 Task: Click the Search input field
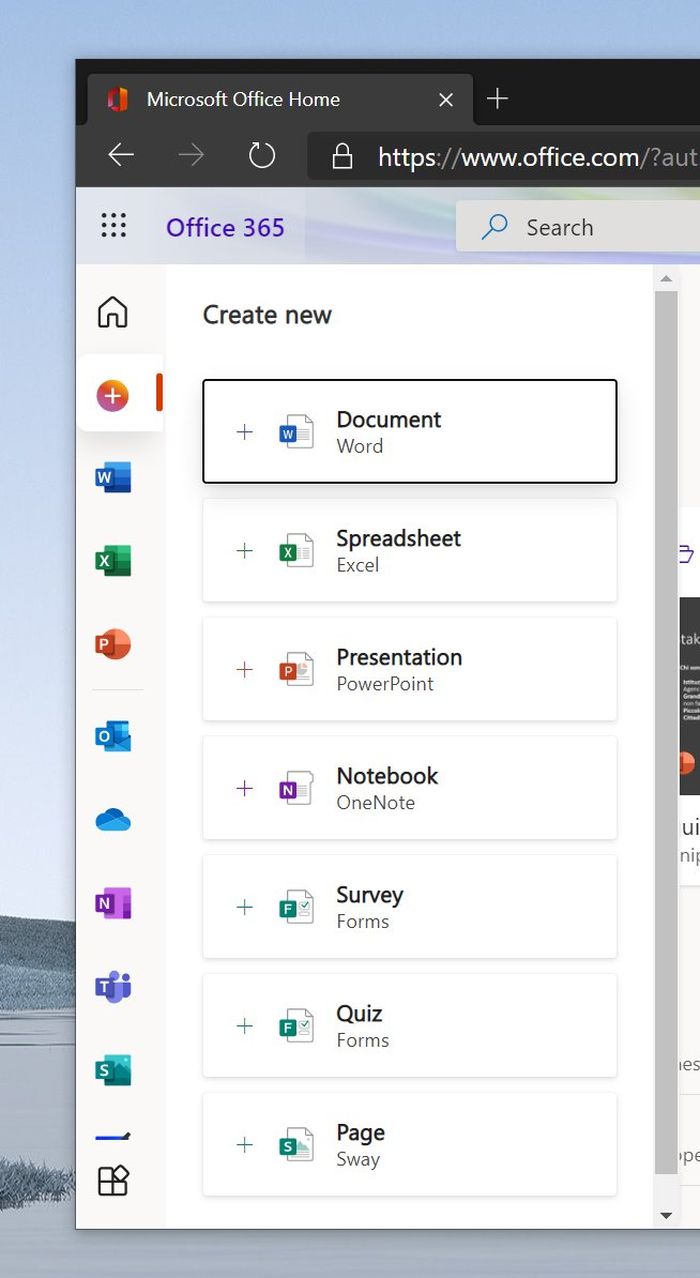pyautogui.click(x=600, y=228)
